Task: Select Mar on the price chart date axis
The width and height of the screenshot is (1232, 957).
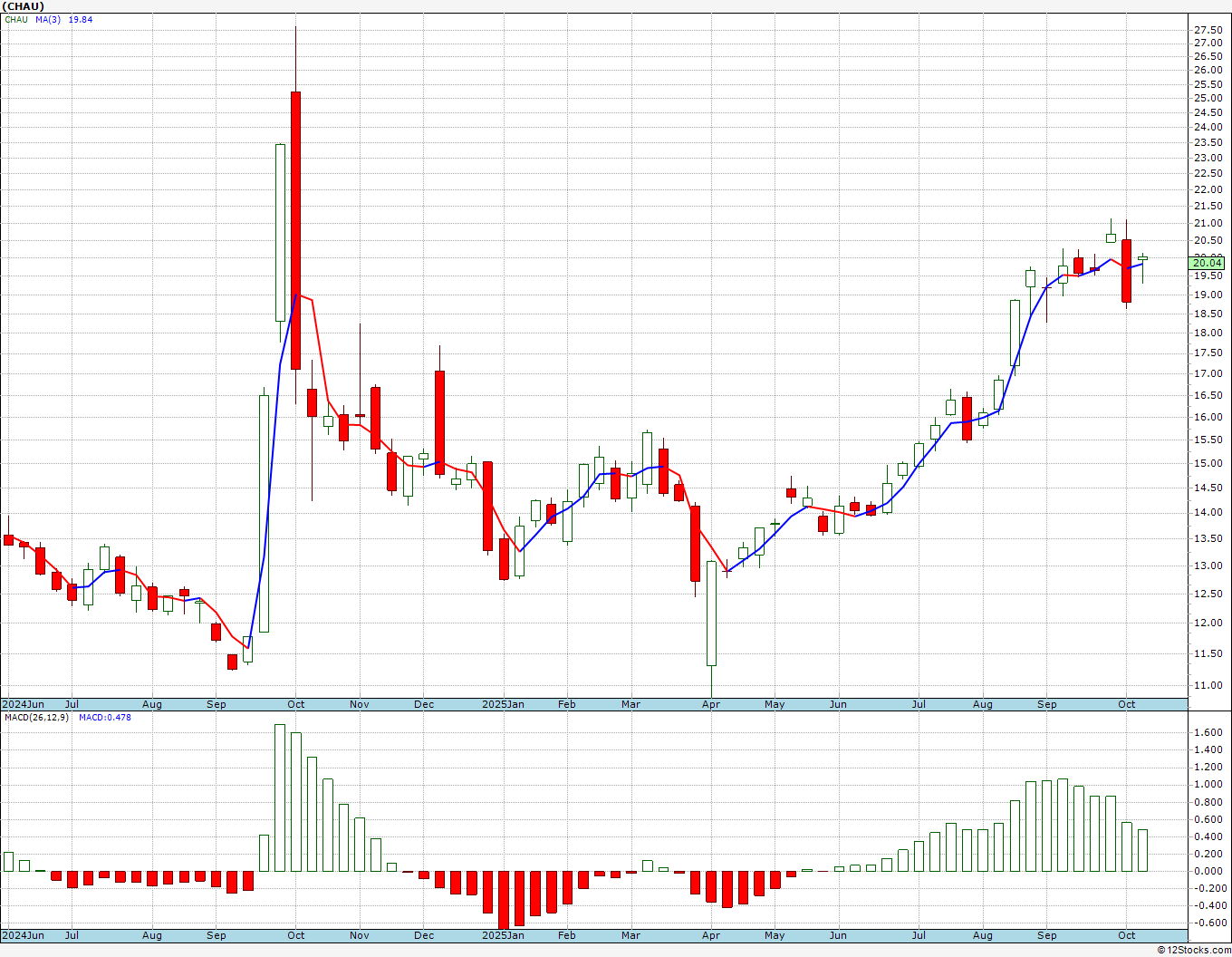Action: (631, 704)
